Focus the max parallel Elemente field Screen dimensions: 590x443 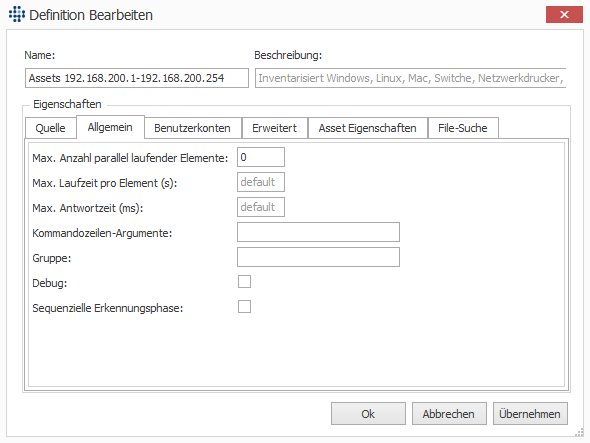(x=261, y=157)
